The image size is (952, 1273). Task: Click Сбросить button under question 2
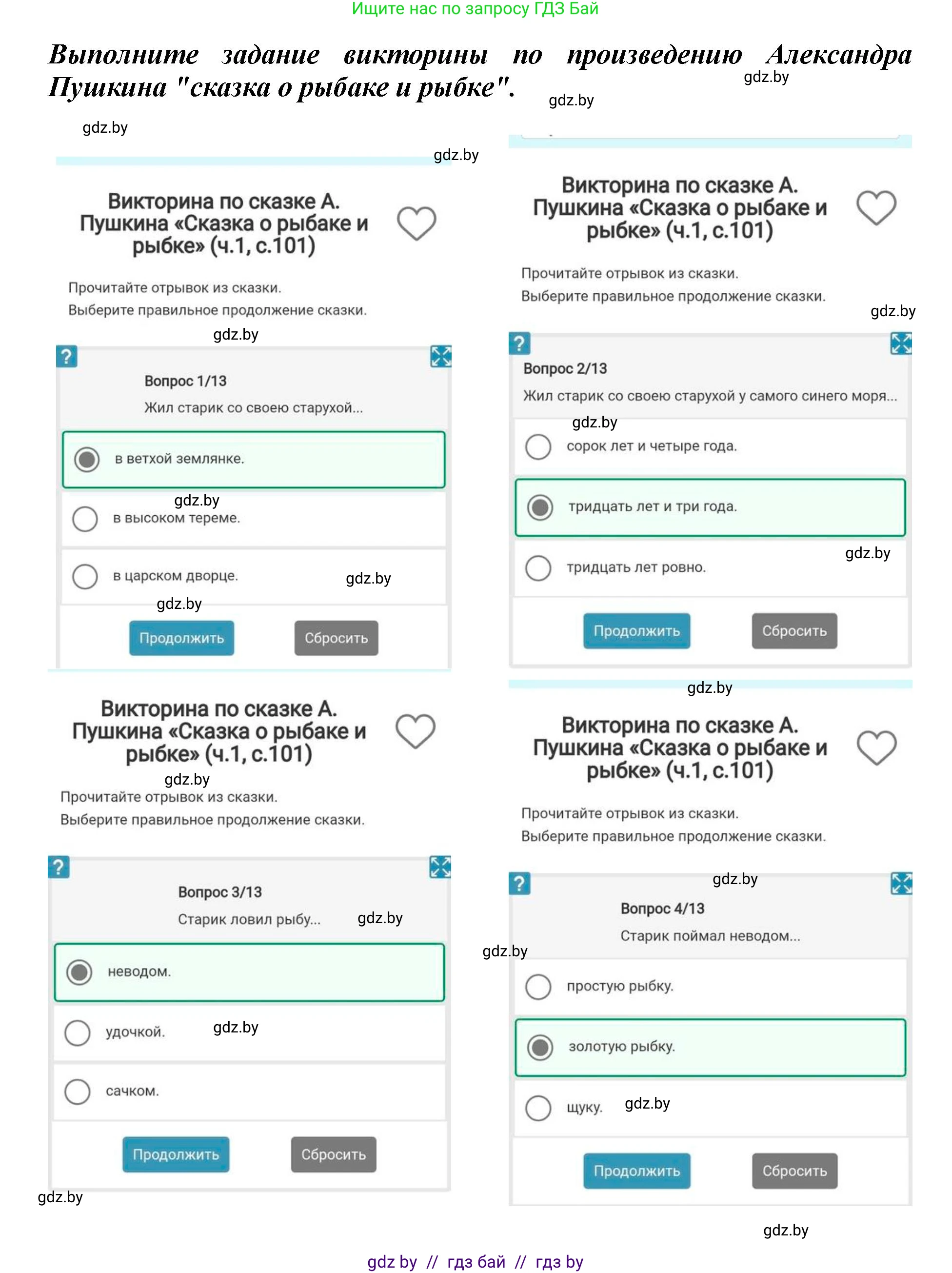click(794, 631)
